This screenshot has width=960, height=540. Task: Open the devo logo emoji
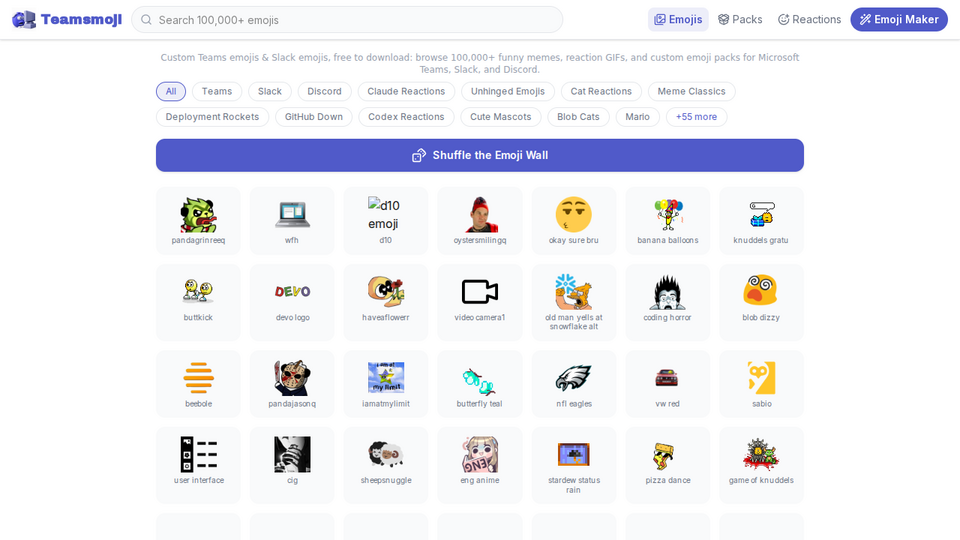292,302
